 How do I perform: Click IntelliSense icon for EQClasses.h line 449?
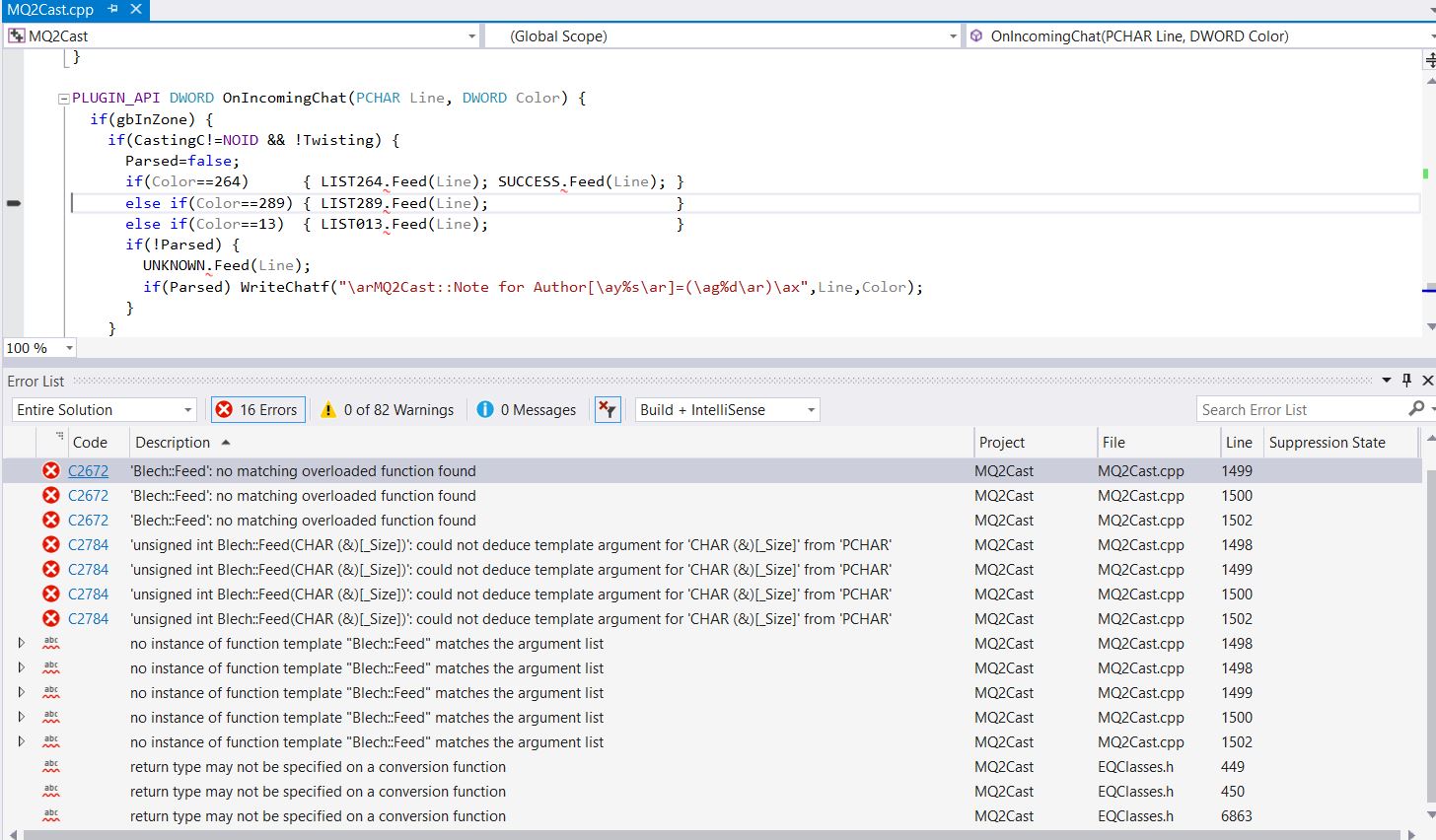(51, 766)
